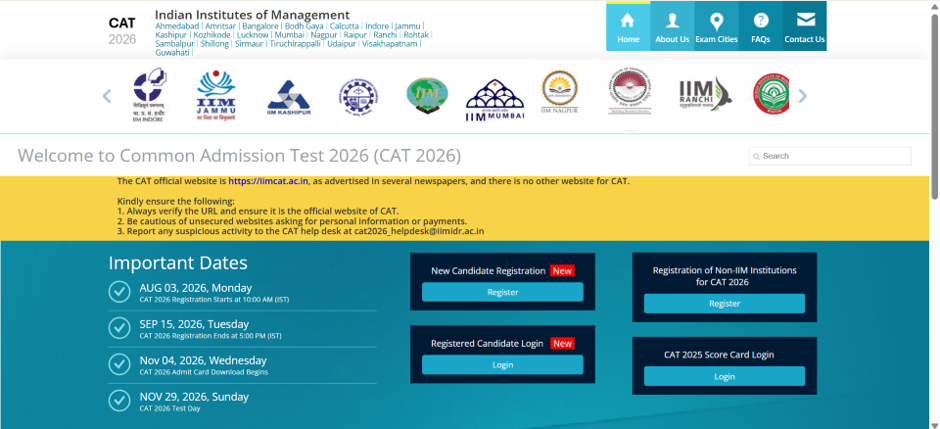Click the page's vertical scrollbar thumb
Screen dimensions: 940x429
(x=934, y=105)
